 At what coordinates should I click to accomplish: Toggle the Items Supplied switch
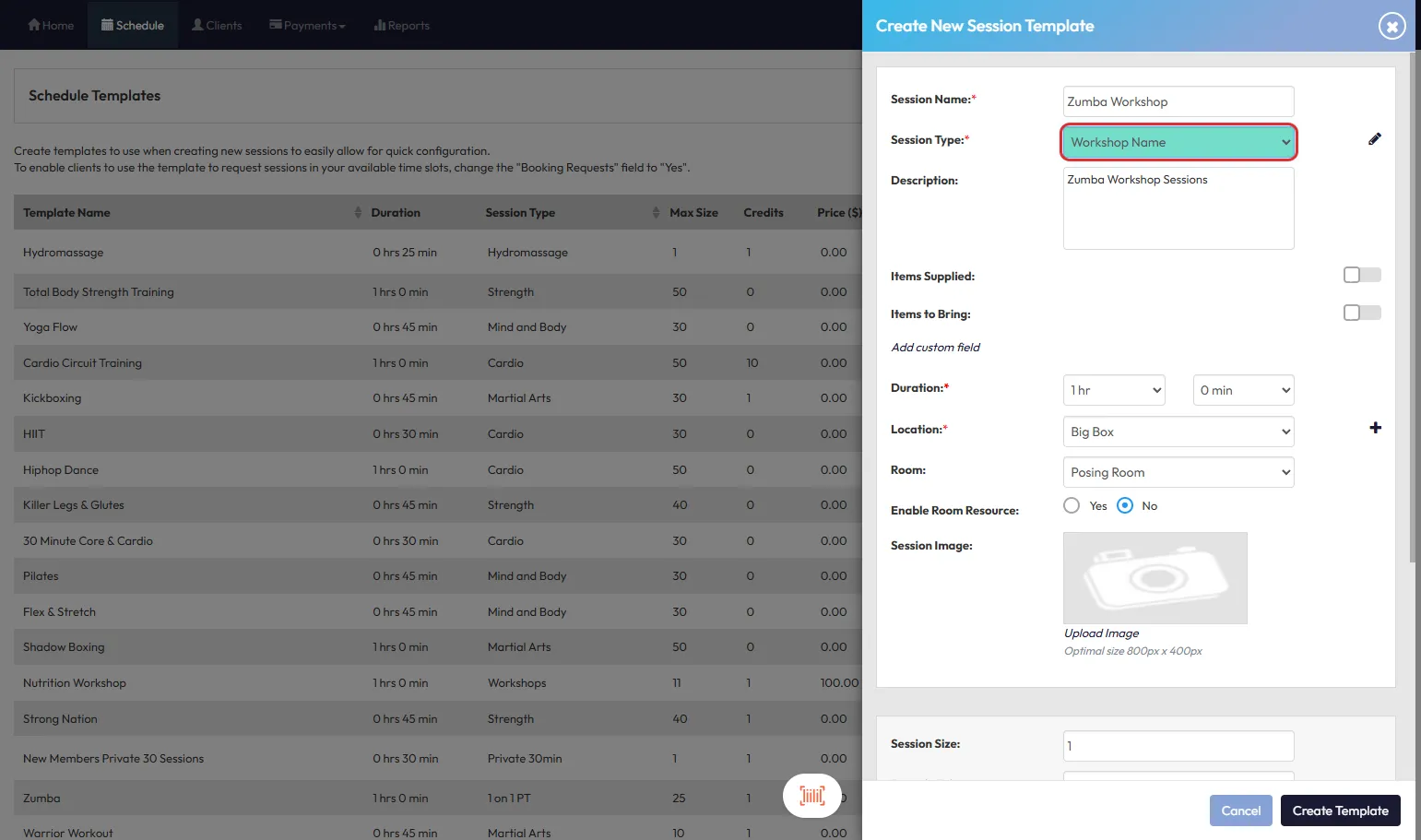click(1361, 275)
